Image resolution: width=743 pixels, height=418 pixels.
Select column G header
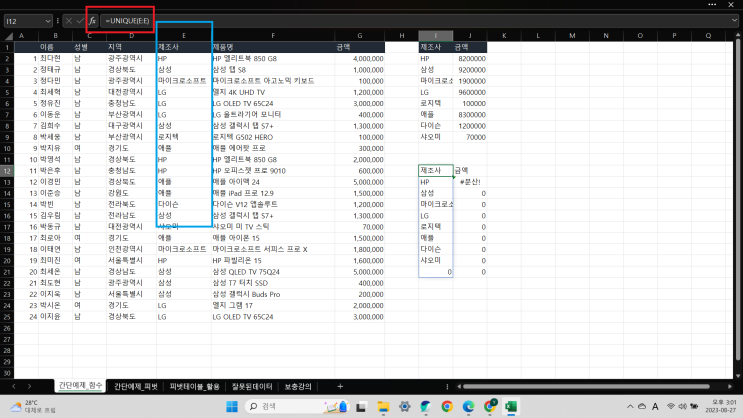pos(360,36)
